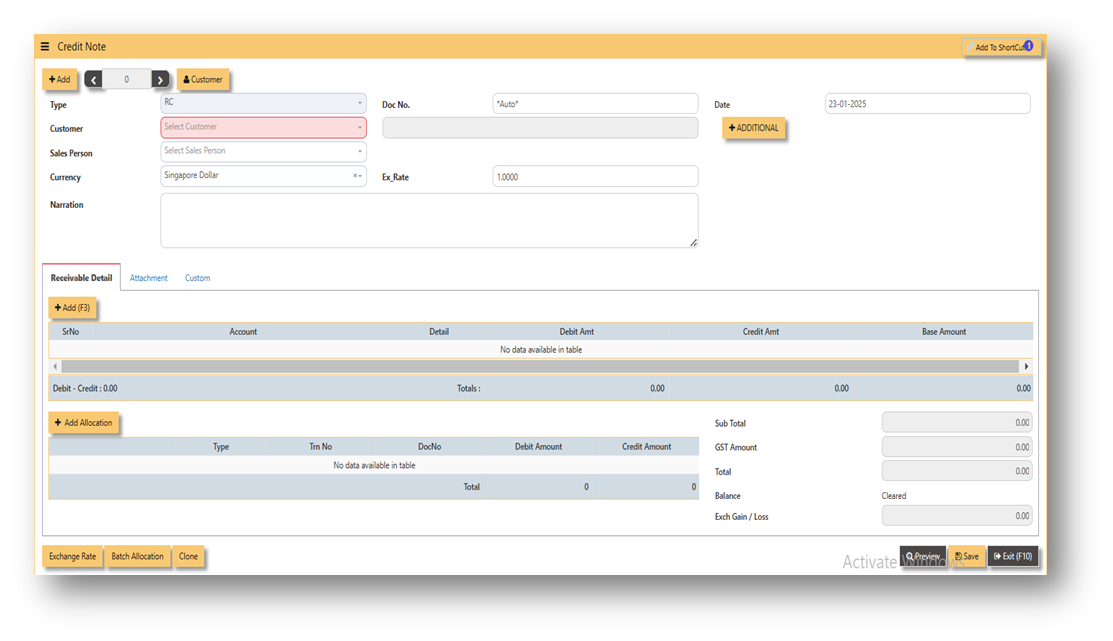Click into the Narration text area
The width and height of the screenshot is (1113, 641).
(429, 220)
